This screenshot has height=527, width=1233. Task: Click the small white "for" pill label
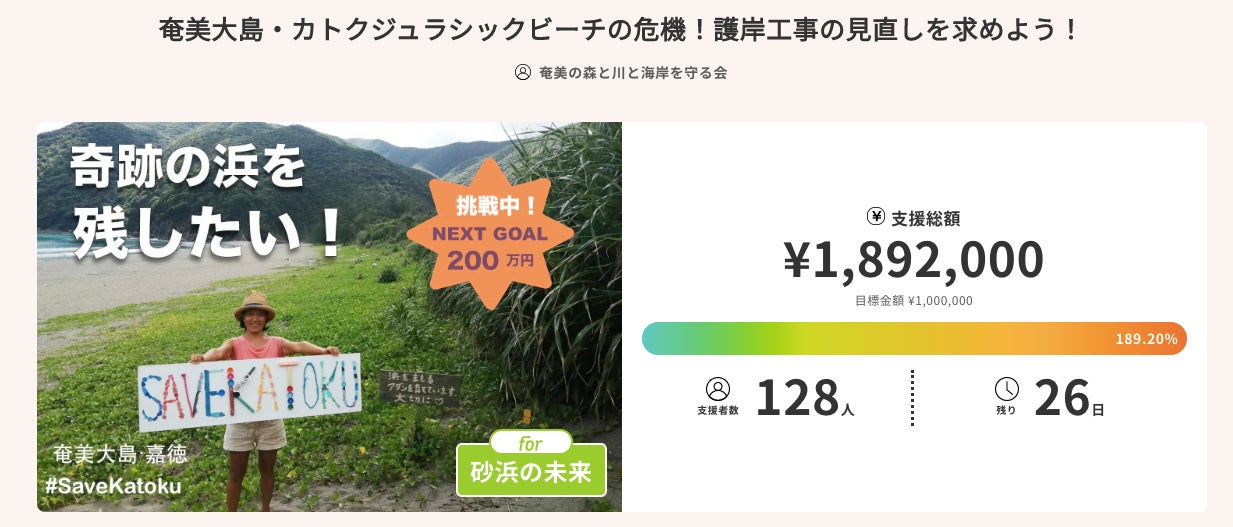click(530, 442)
